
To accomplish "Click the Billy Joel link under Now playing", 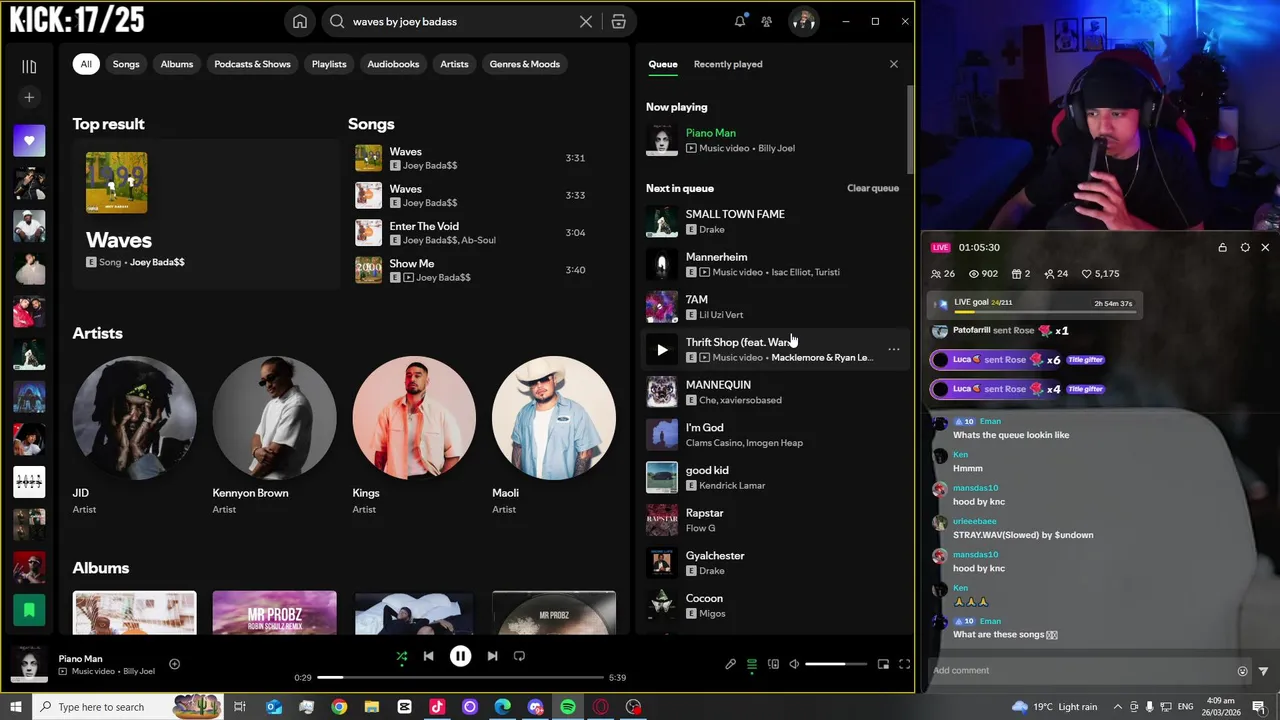I will tap(777, 148).
